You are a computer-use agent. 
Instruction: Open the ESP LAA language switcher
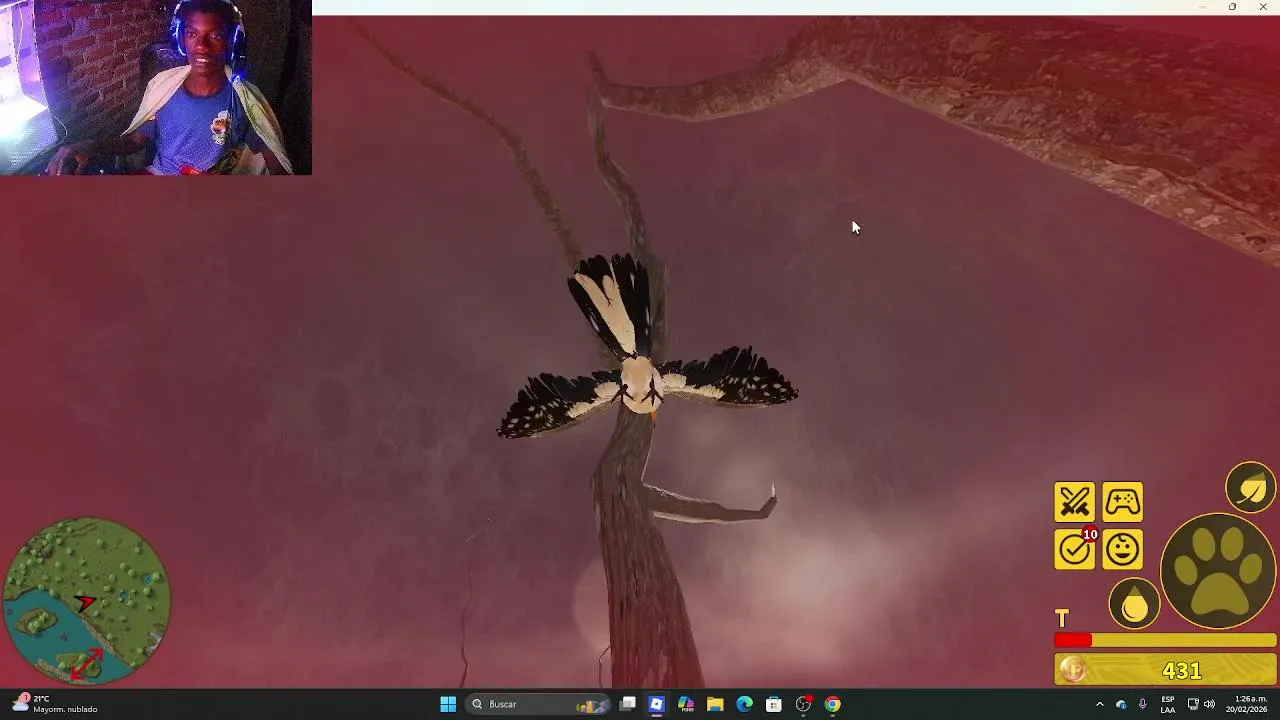(1168, 704)
